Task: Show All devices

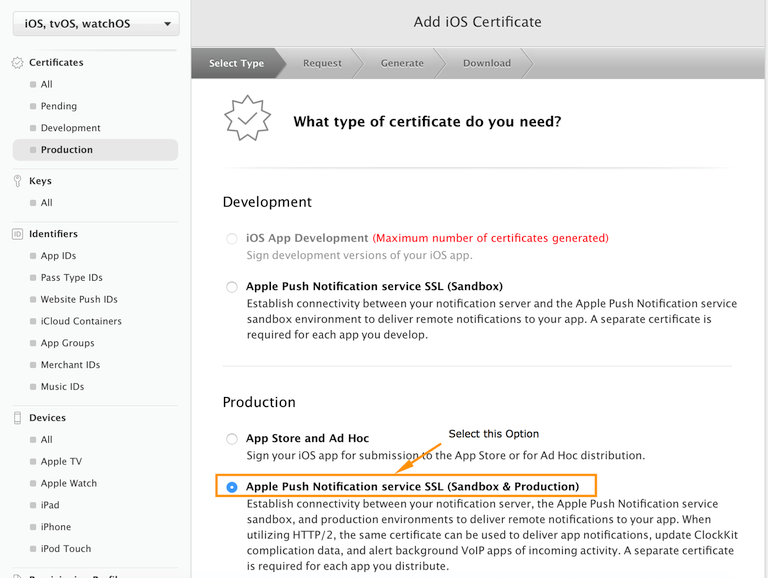Action: click(x=47, y=439)
